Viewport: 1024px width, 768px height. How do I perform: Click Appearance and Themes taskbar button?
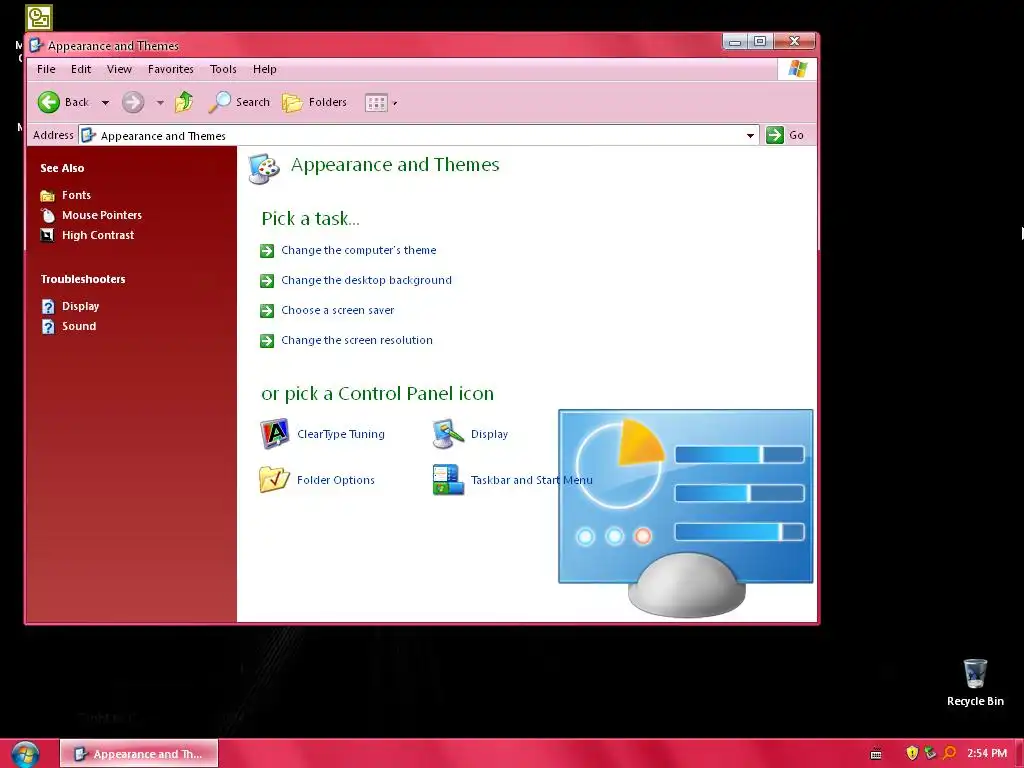(139, 754)
